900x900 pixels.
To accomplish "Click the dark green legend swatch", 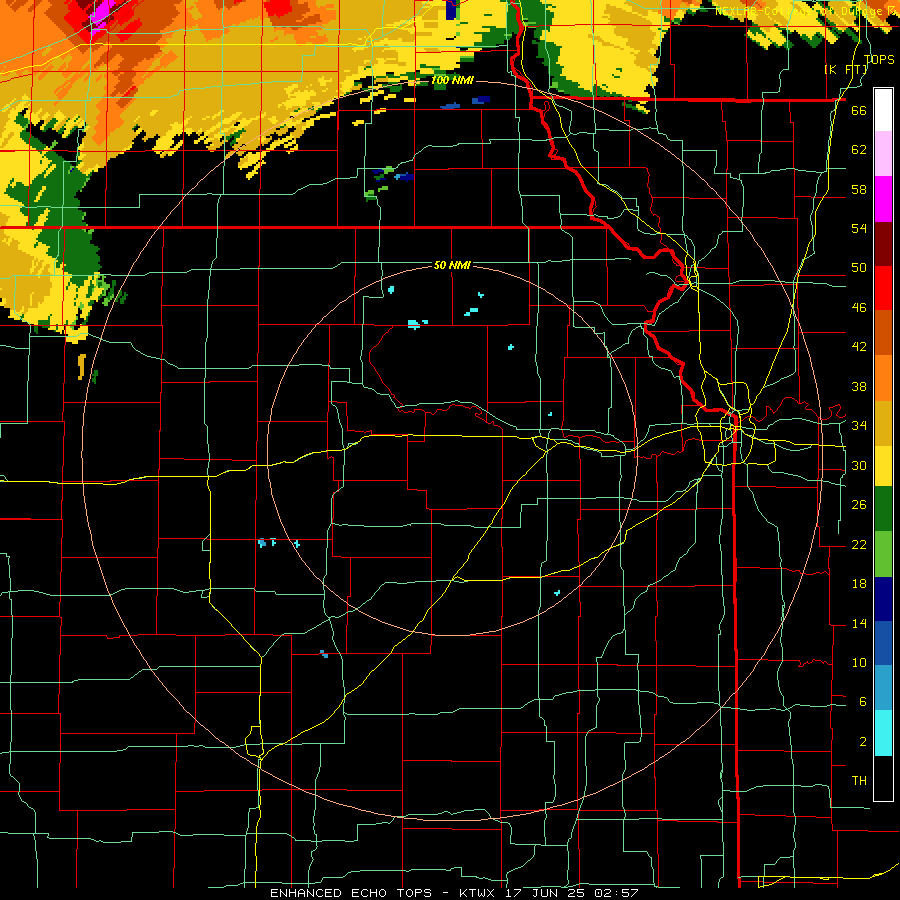I will [x=883, y=509].
